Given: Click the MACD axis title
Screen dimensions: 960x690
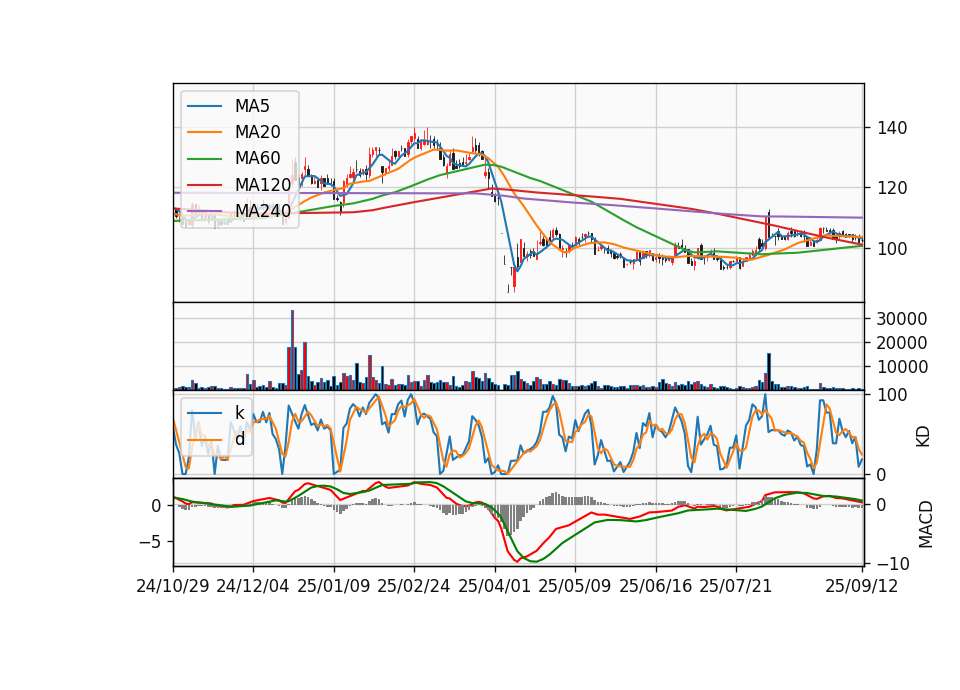Looking at the screenshot, I should coord(925,524).
